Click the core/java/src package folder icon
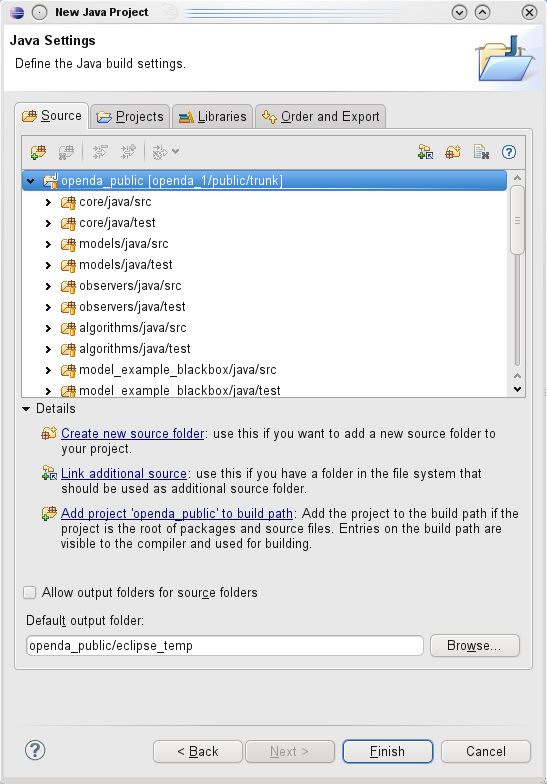 [x=68, y=202]
